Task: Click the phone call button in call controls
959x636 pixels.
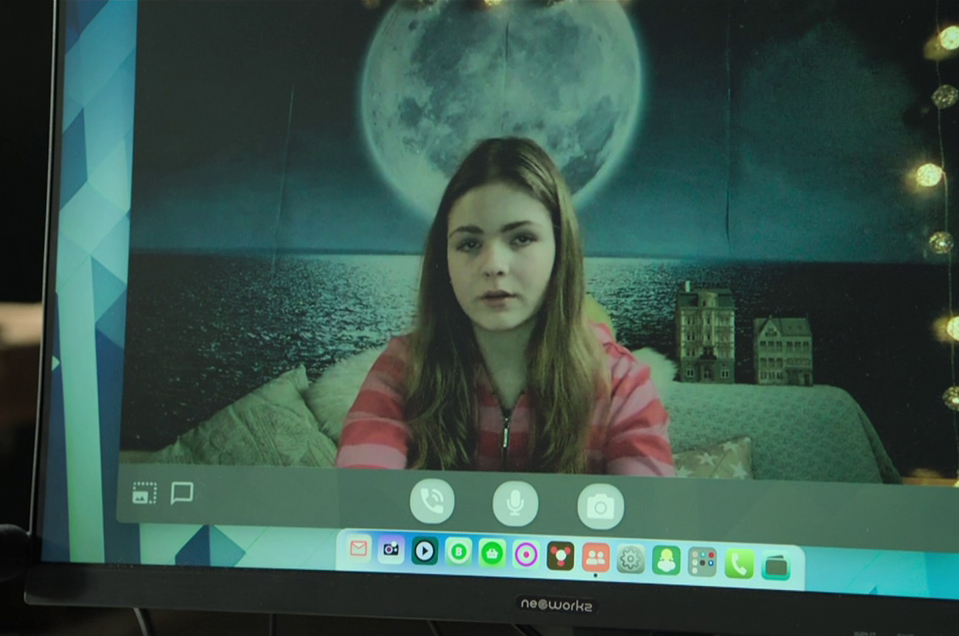Action: pos(432,502)
